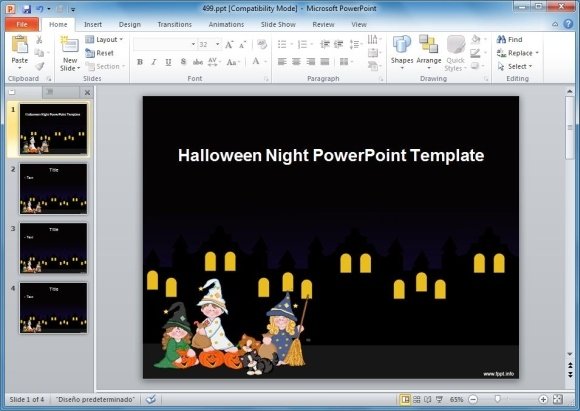Click the Find button
The height and width of the screenshot is (411, 580).
click(x=510, y=40)
